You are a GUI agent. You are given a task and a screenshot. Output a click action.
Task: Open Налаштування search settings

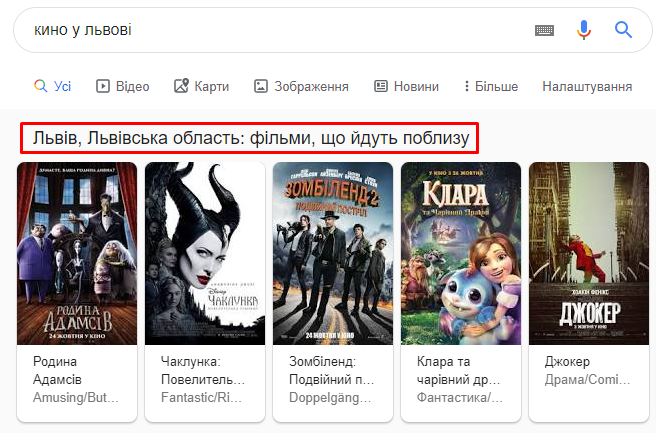coord(587,86)
